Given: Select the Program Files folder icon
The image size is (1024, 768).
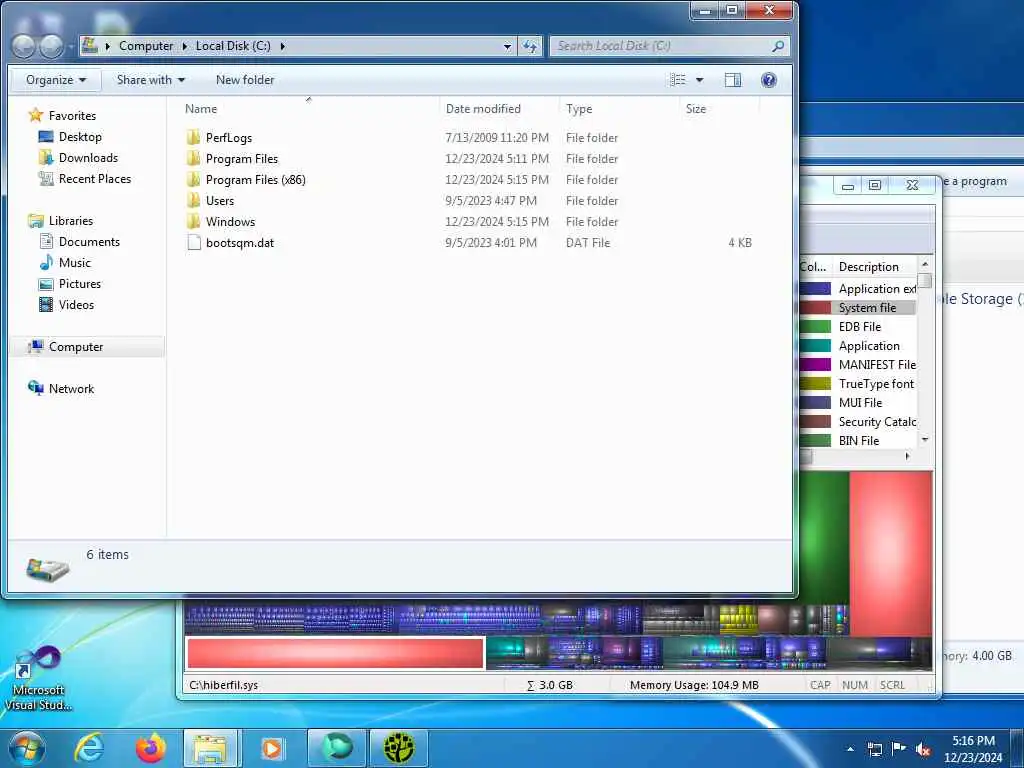Looking at the screenshot, I should [x=193, y=159].
